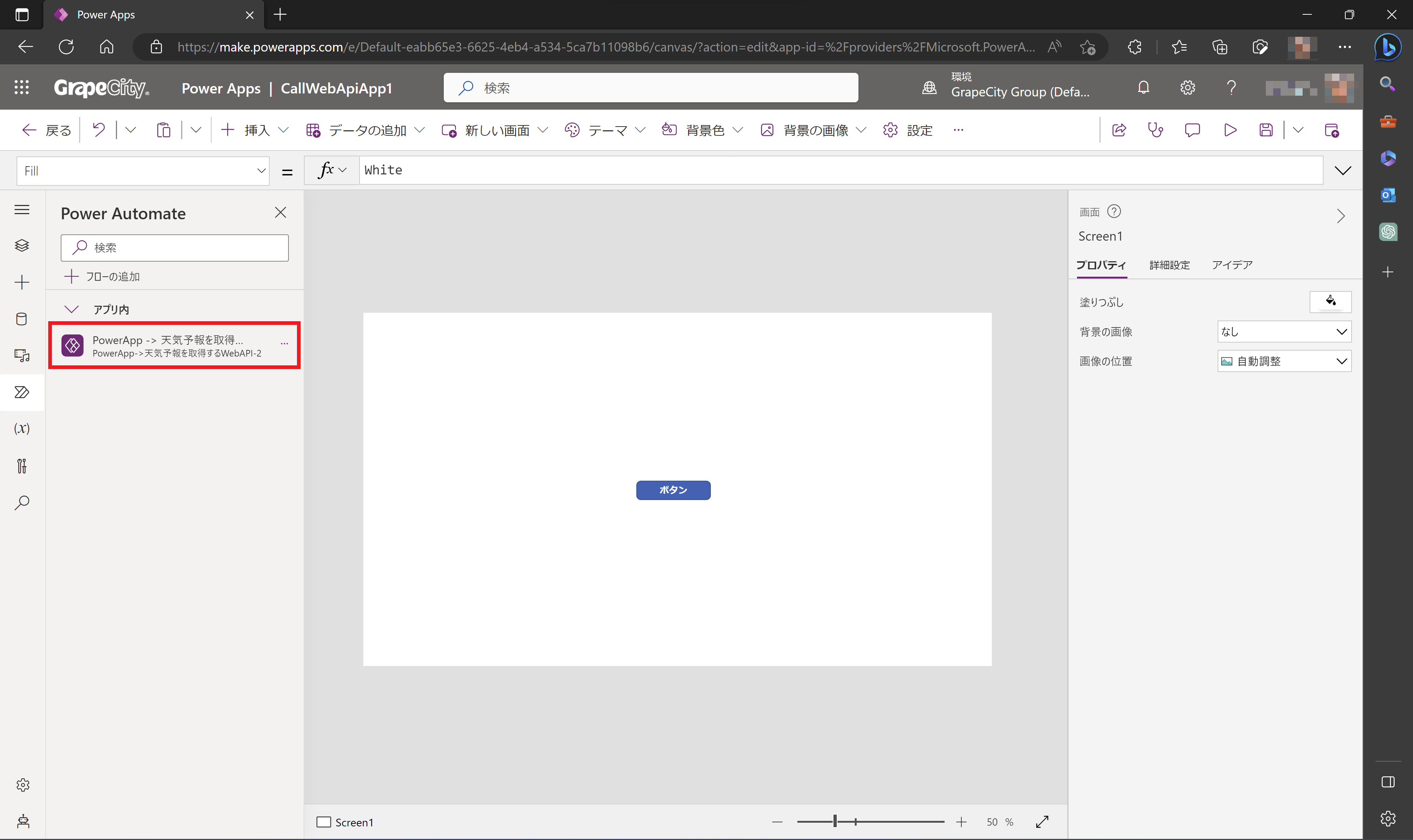This screenshot has height=840, width=1413.
Task: Select the プロパティ tab
Action: coord(1101,265)
